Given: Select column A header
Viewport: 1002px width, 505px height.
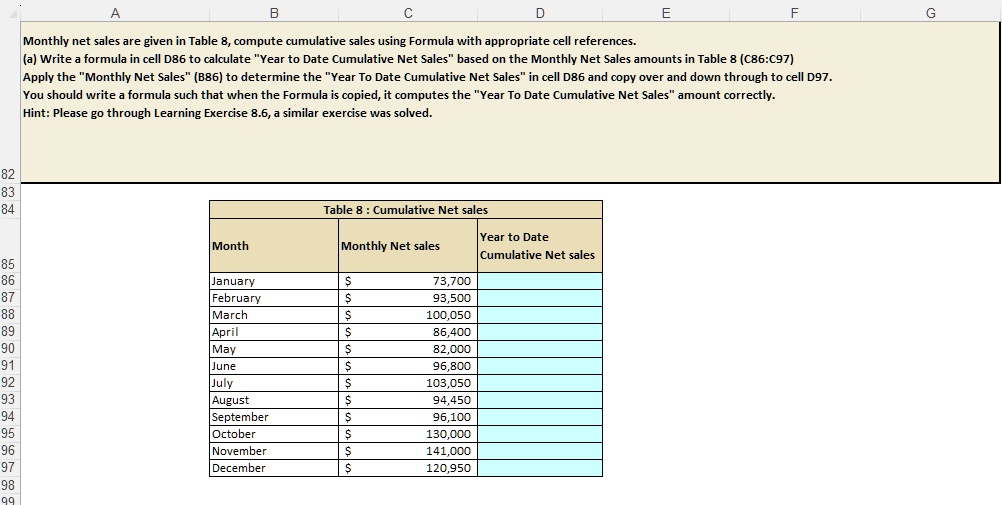Looking at the screenshot, I should [115, 13].
